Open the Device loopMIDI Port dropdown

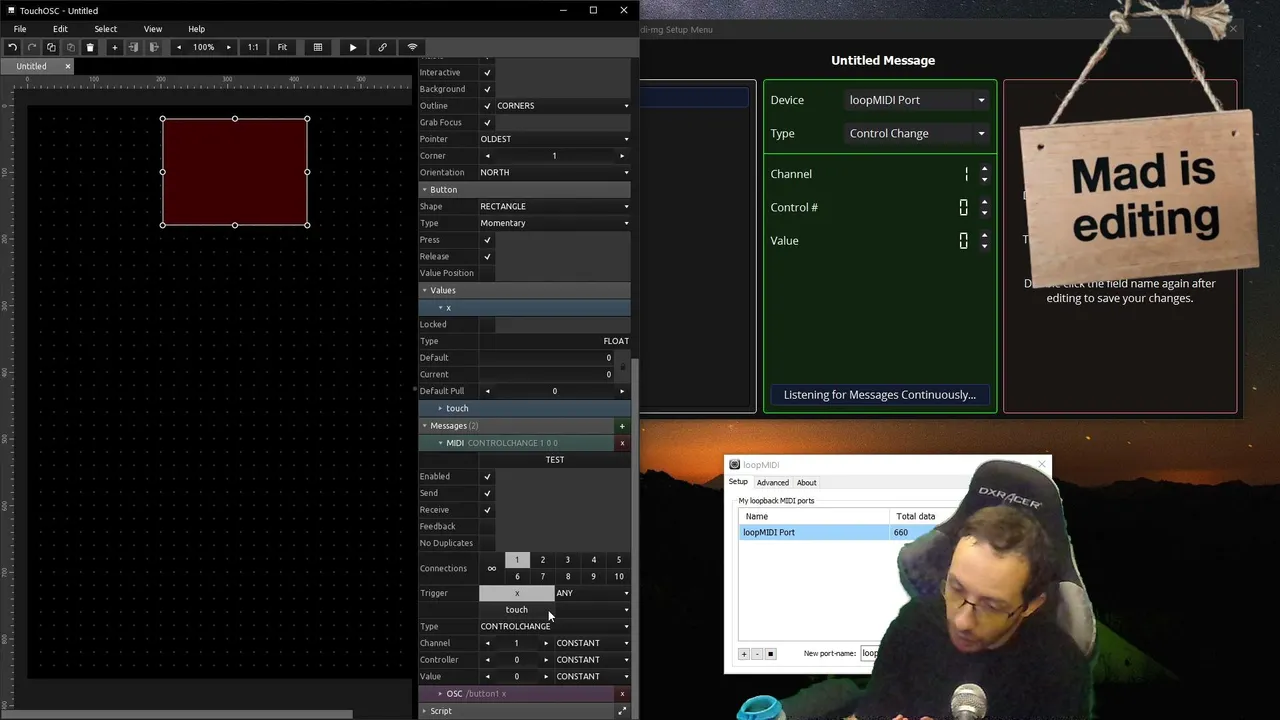coord(917,100)
